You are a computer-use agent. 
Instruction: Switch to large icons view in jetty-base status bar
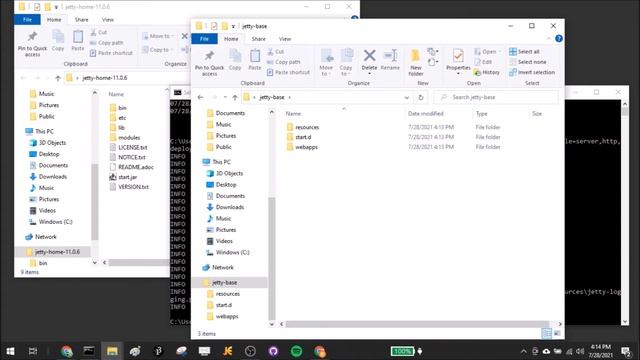(557, 333)
